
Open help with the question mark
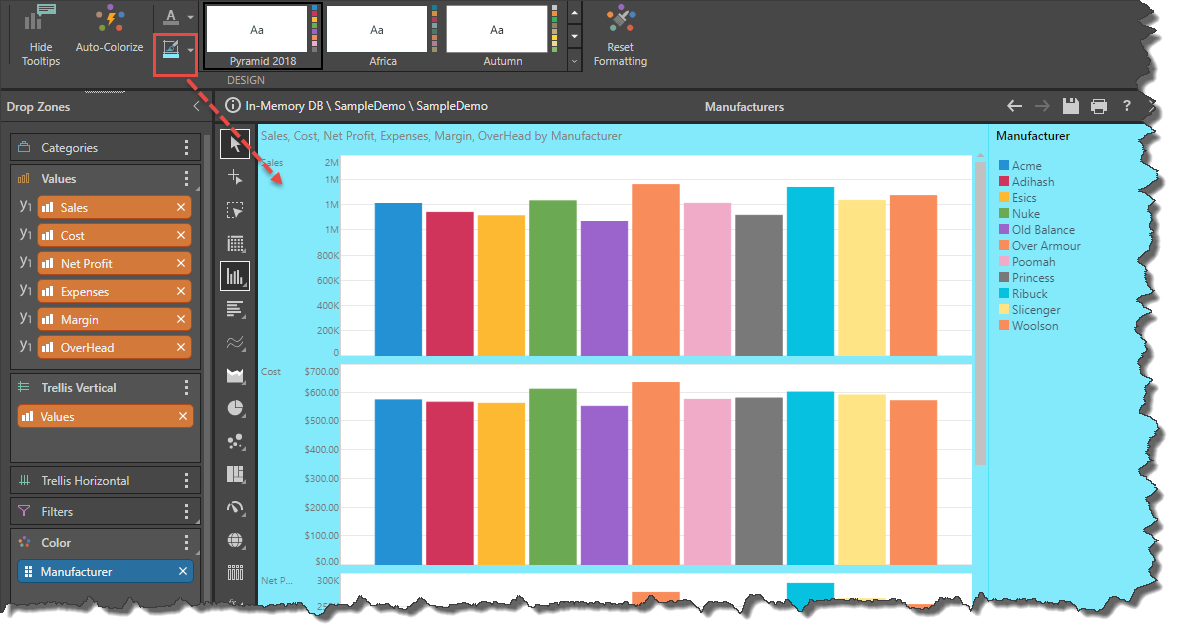(1127, 106)
